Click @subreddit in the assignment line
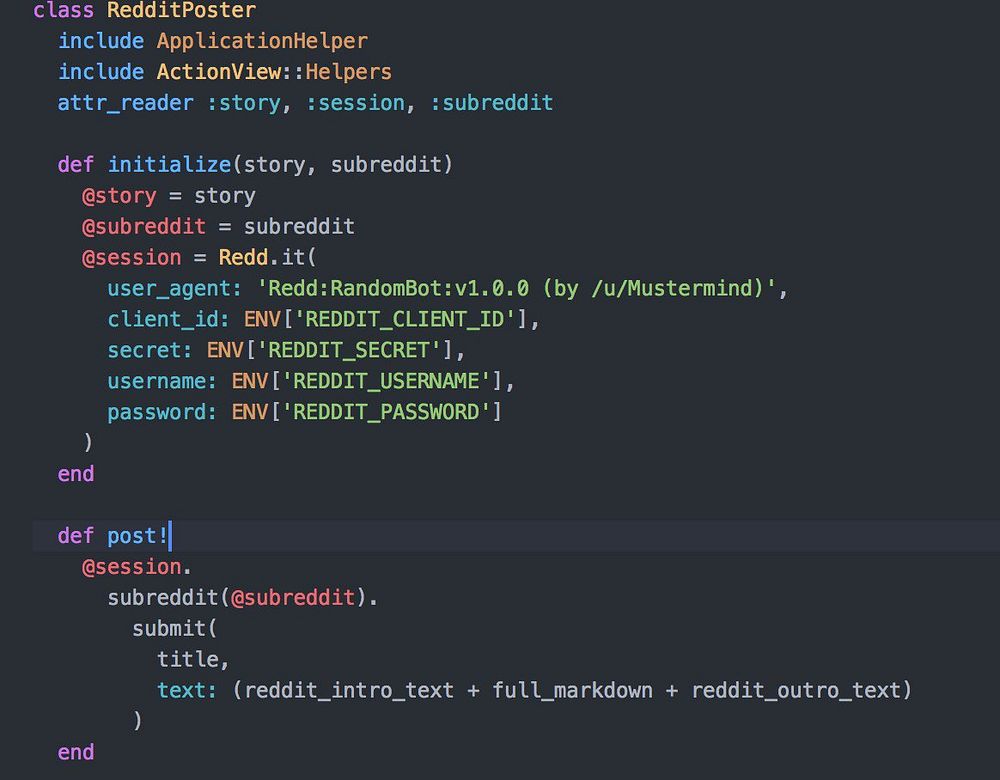Image resolution: width=1000 pixels, height=780 pixels. pos(144,226)
